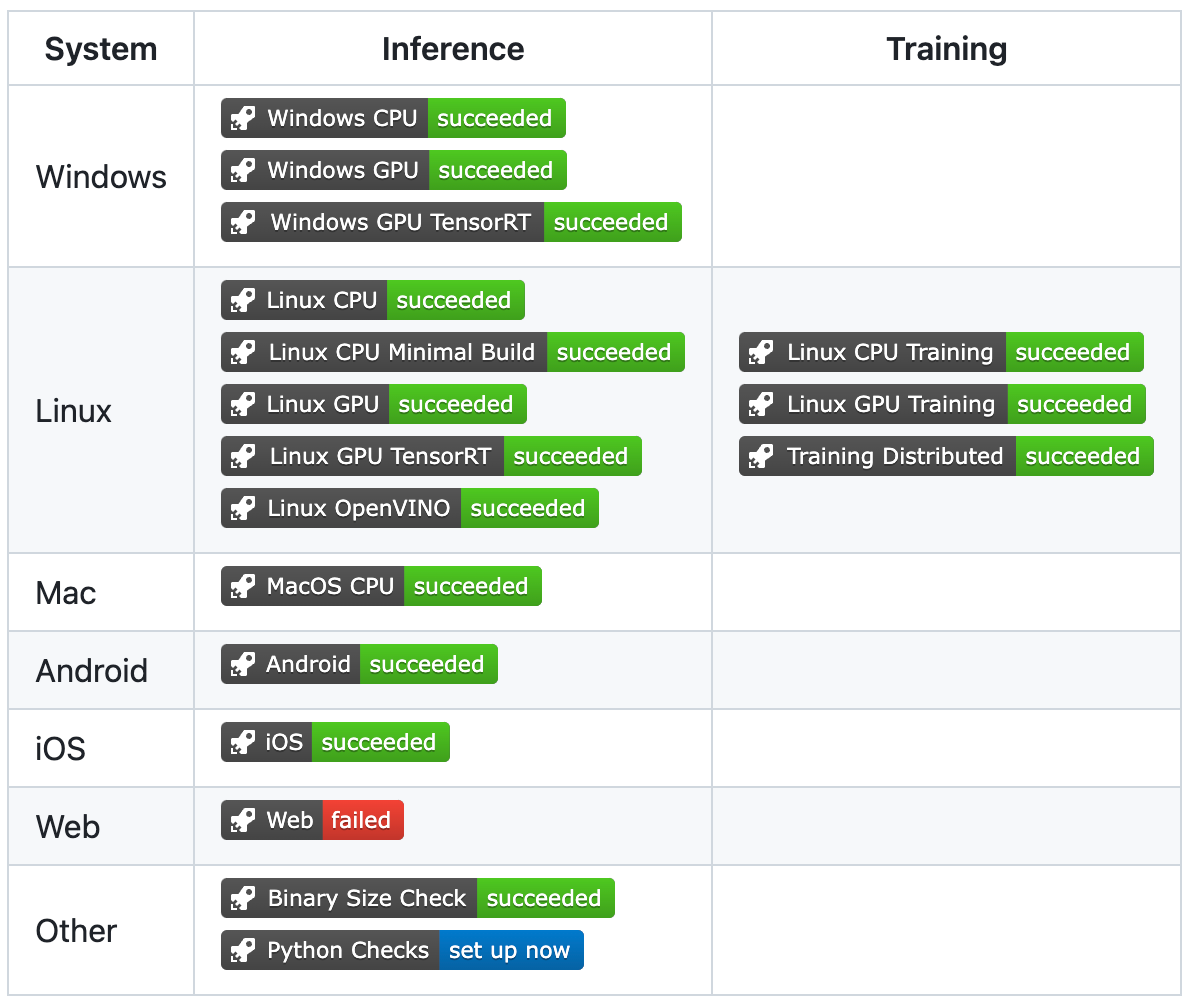
Task: Open the Linux GPU Training pipeline badge
Action: click(x=890, y=405)
